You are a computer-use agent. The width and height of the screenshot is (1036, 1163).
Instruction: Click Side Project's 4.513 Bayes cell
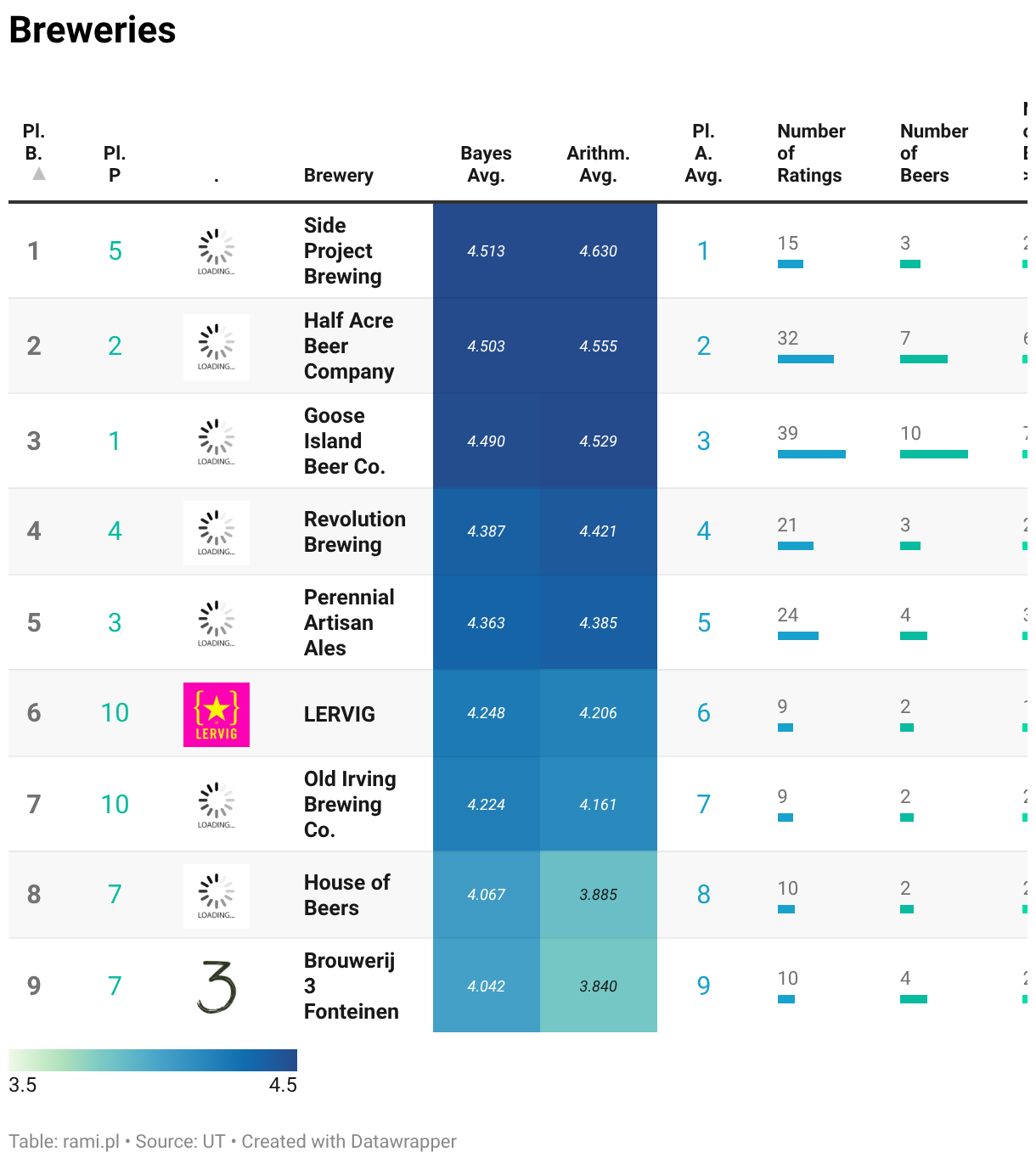point(486,251)
